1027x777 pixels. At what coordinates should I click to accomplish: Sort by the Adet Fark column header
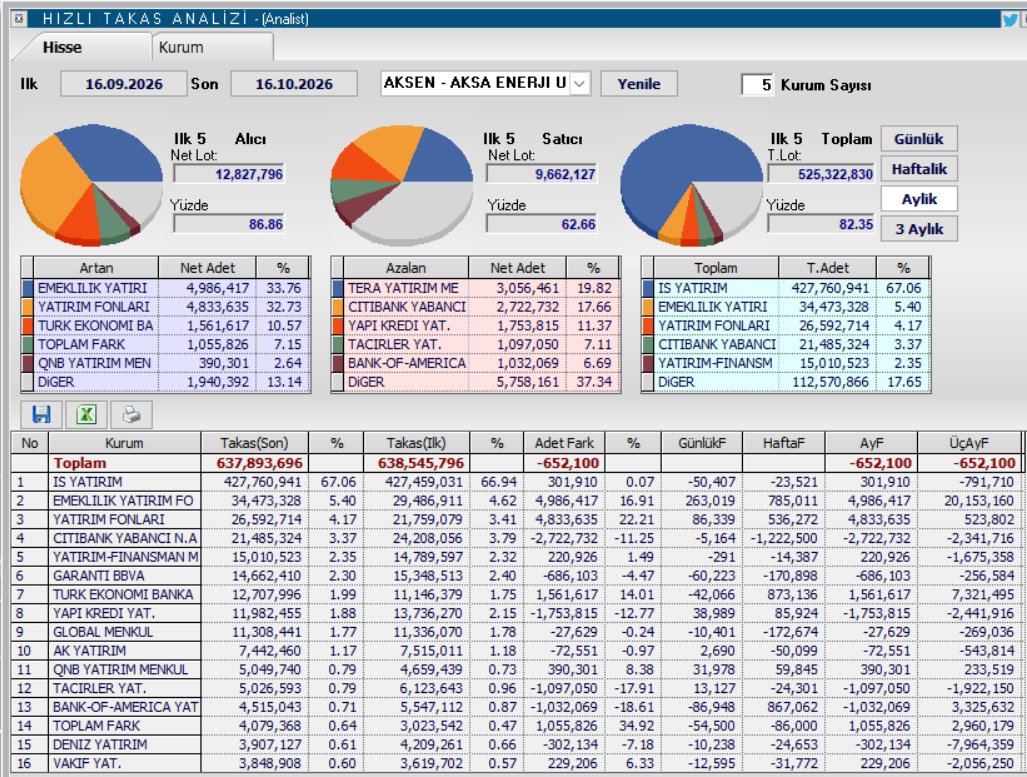point(564,443)
